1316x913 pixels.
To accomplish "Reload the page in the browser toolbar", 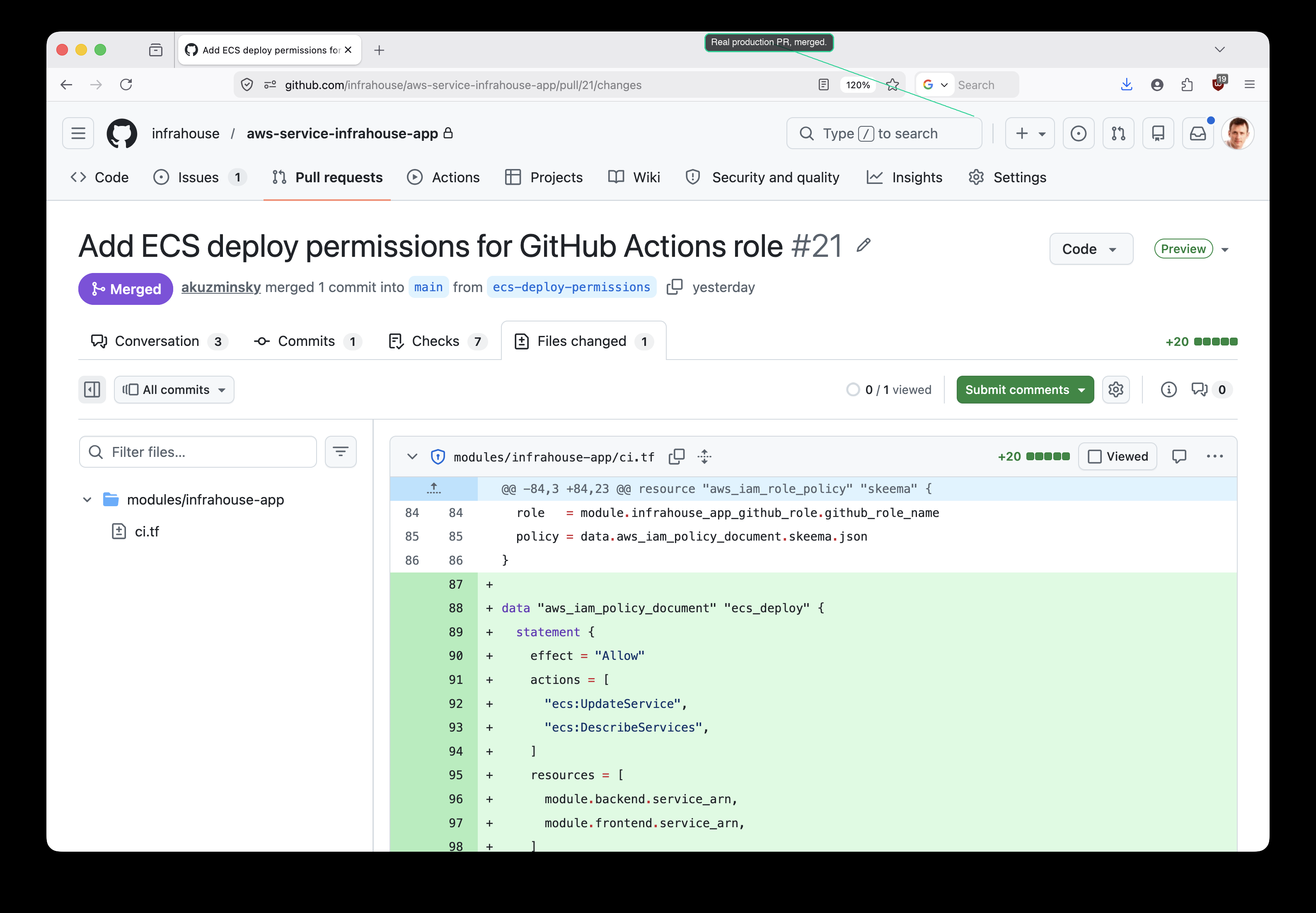I will [126, 85].
